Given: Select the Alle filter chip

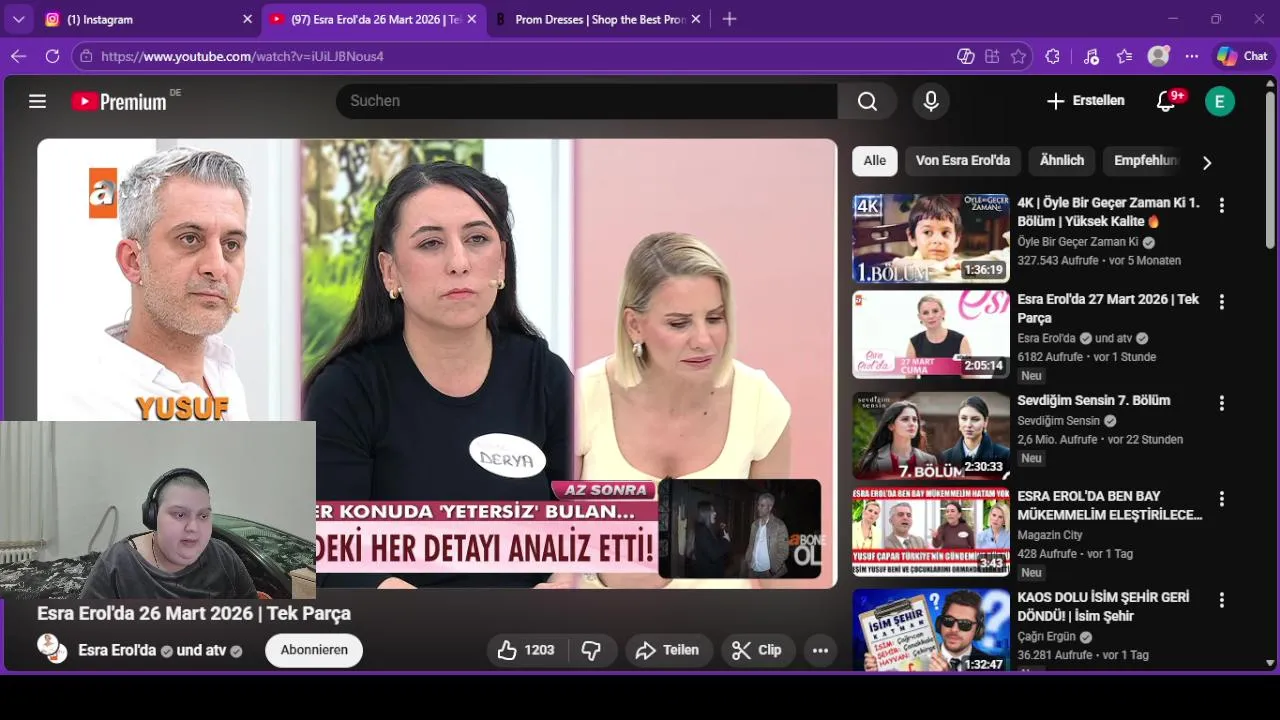Looking at the screenshot, I should click(x=875, y=160).
